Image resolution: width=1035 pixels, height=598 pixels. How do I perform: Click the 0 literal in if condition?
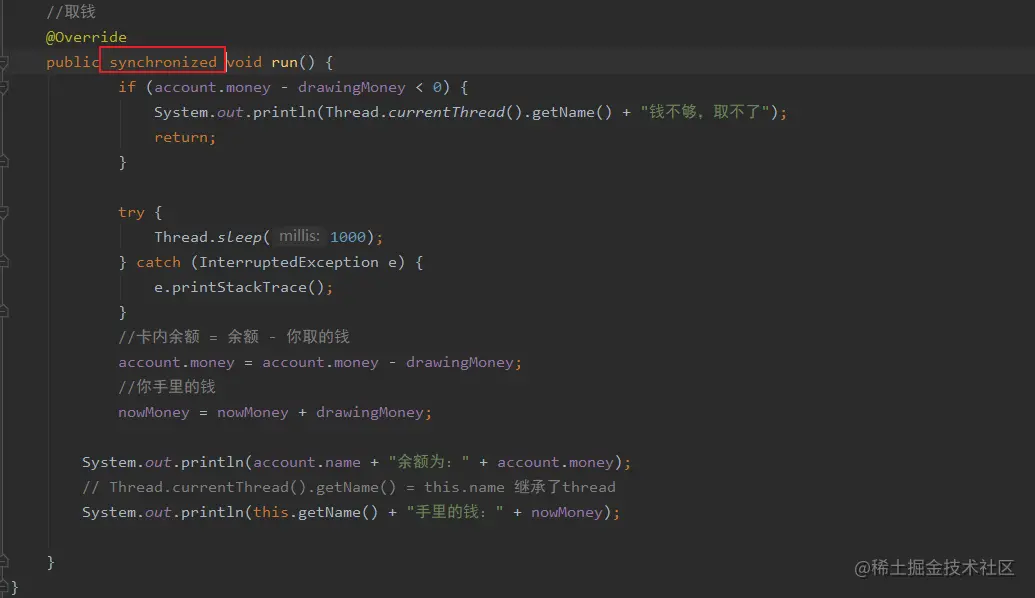(437, 87)
